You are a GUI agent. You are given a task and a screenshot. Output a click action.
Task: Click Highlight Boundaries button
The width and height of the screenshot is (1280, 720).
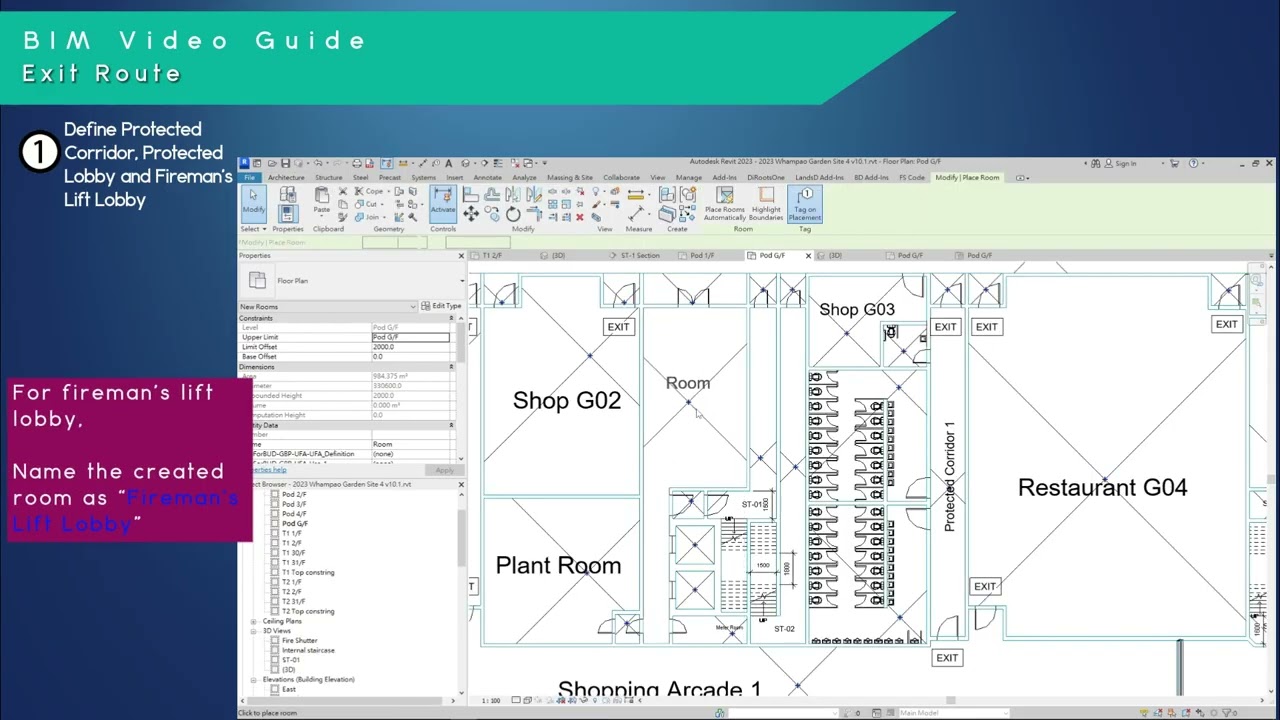pyautogui.click(x=766, y=203)
